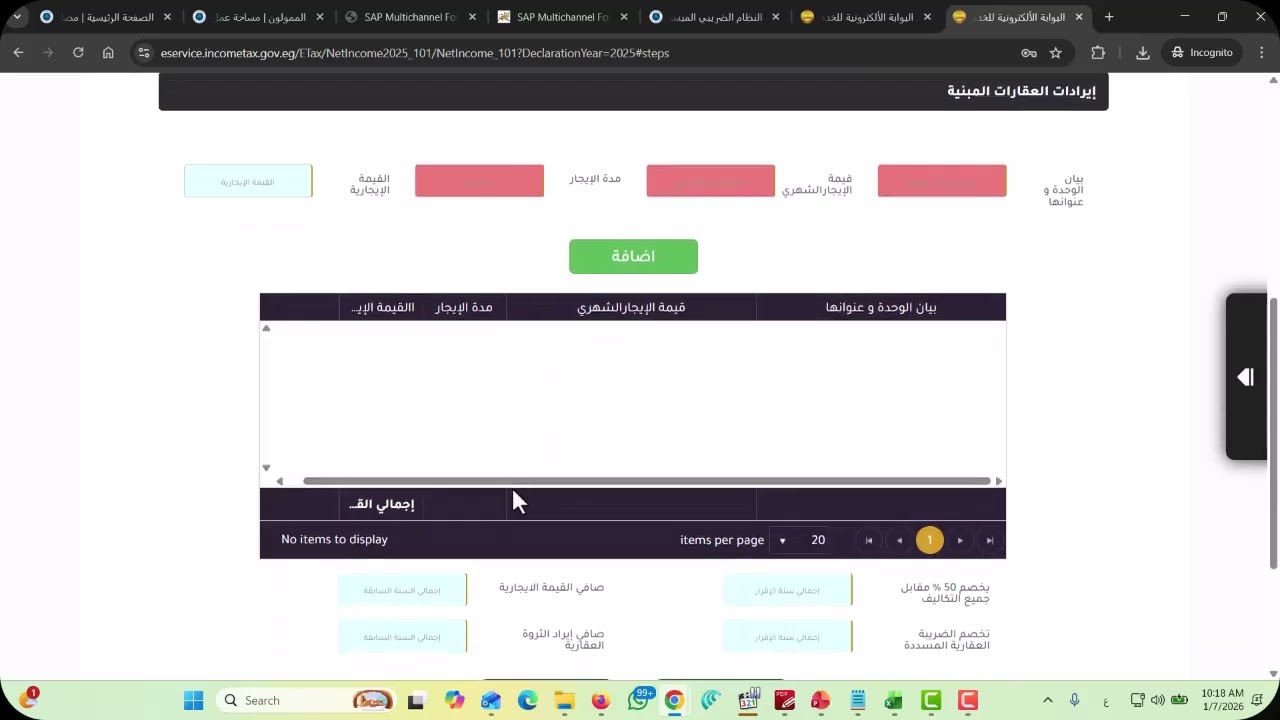The image size is (1280, 720).
Task: Click the تخصم الضريبة العقارية المسددة field
Action: pyautogui.click(x=787, y=637)
